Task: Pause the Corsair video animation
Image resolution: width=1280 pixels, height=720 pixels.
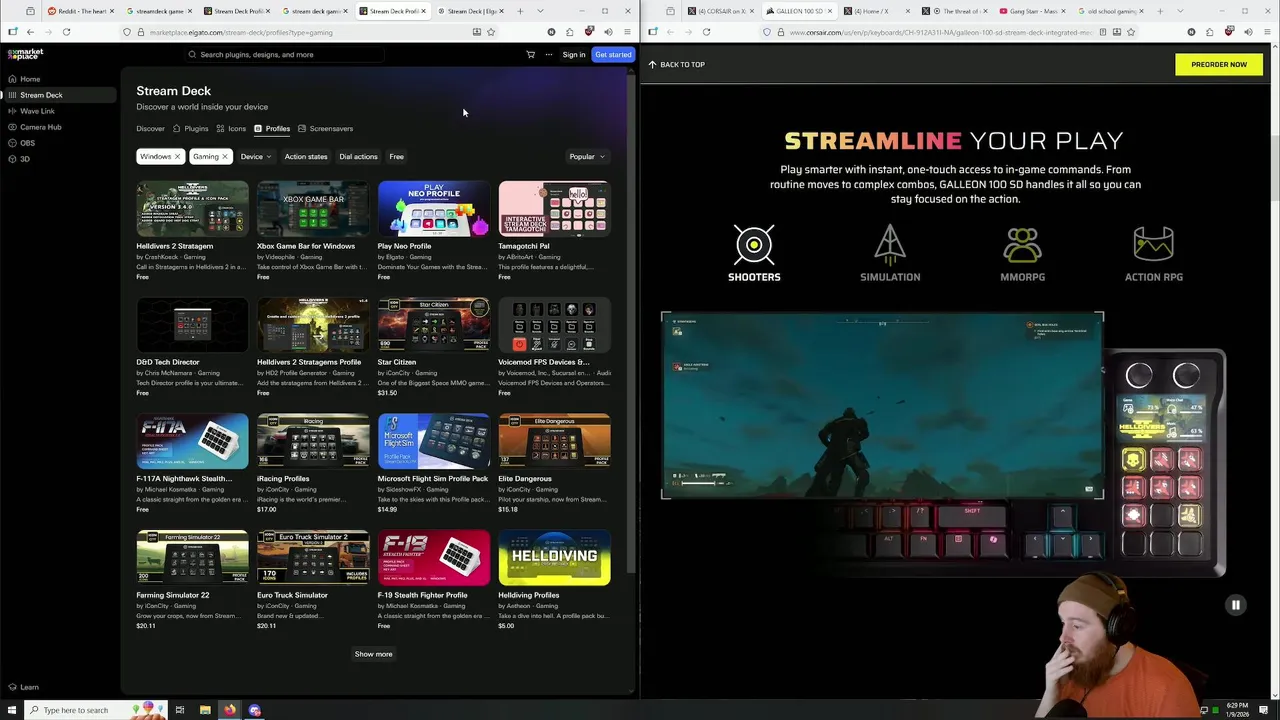Action: coord(1235,605)
